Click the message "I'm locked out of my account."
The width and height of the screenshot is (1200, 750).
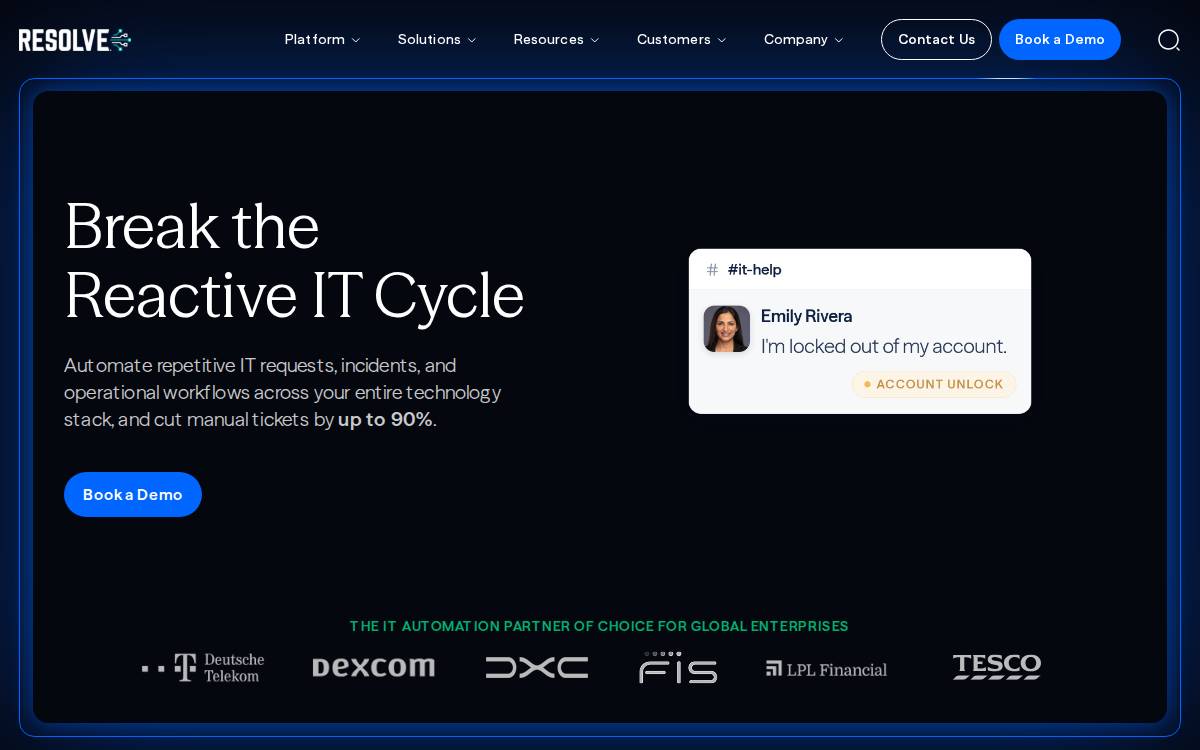(884, 346)
